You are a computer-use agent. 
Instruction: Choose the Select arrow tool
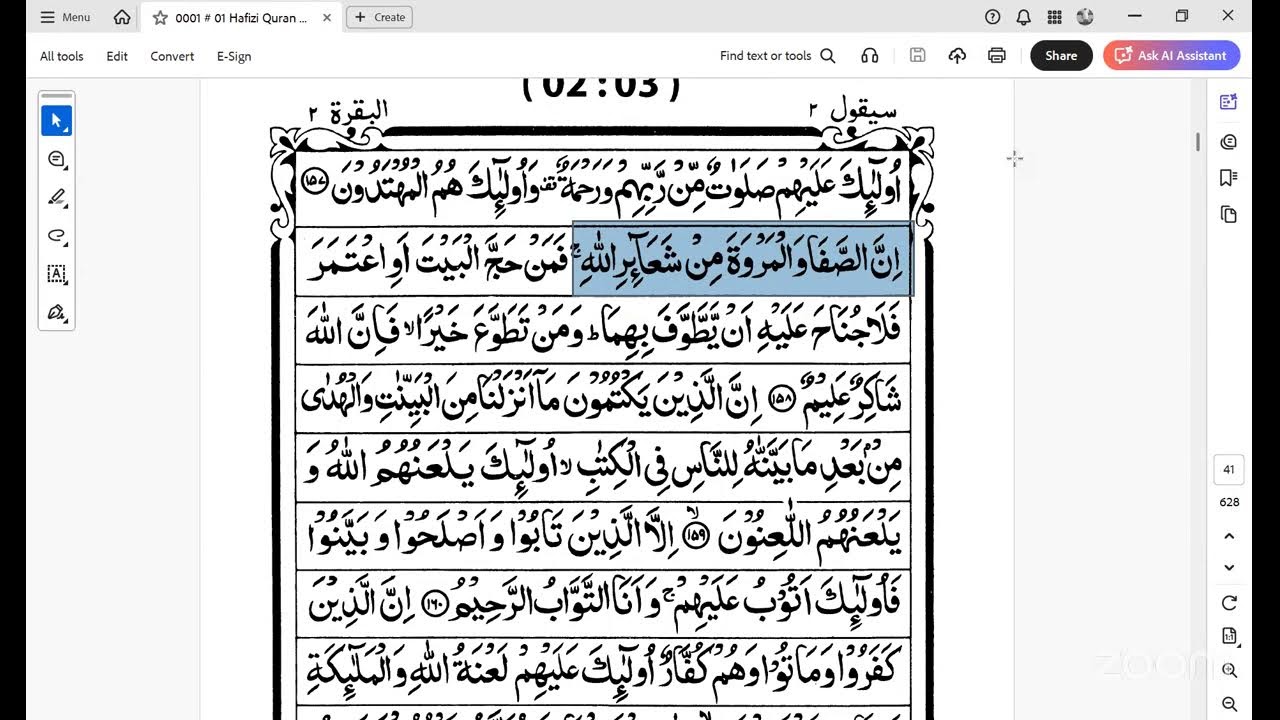(x=56, y=121)
